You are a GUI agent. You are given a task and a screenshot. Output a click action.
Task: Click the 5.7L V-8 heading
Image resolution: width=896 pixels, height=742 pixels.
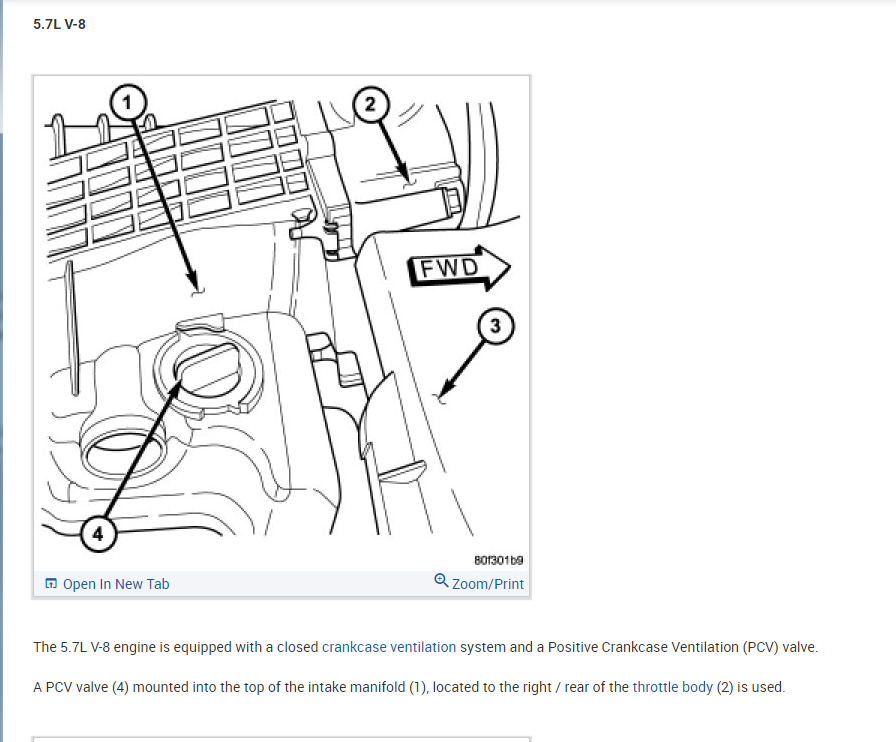point(59,24)
